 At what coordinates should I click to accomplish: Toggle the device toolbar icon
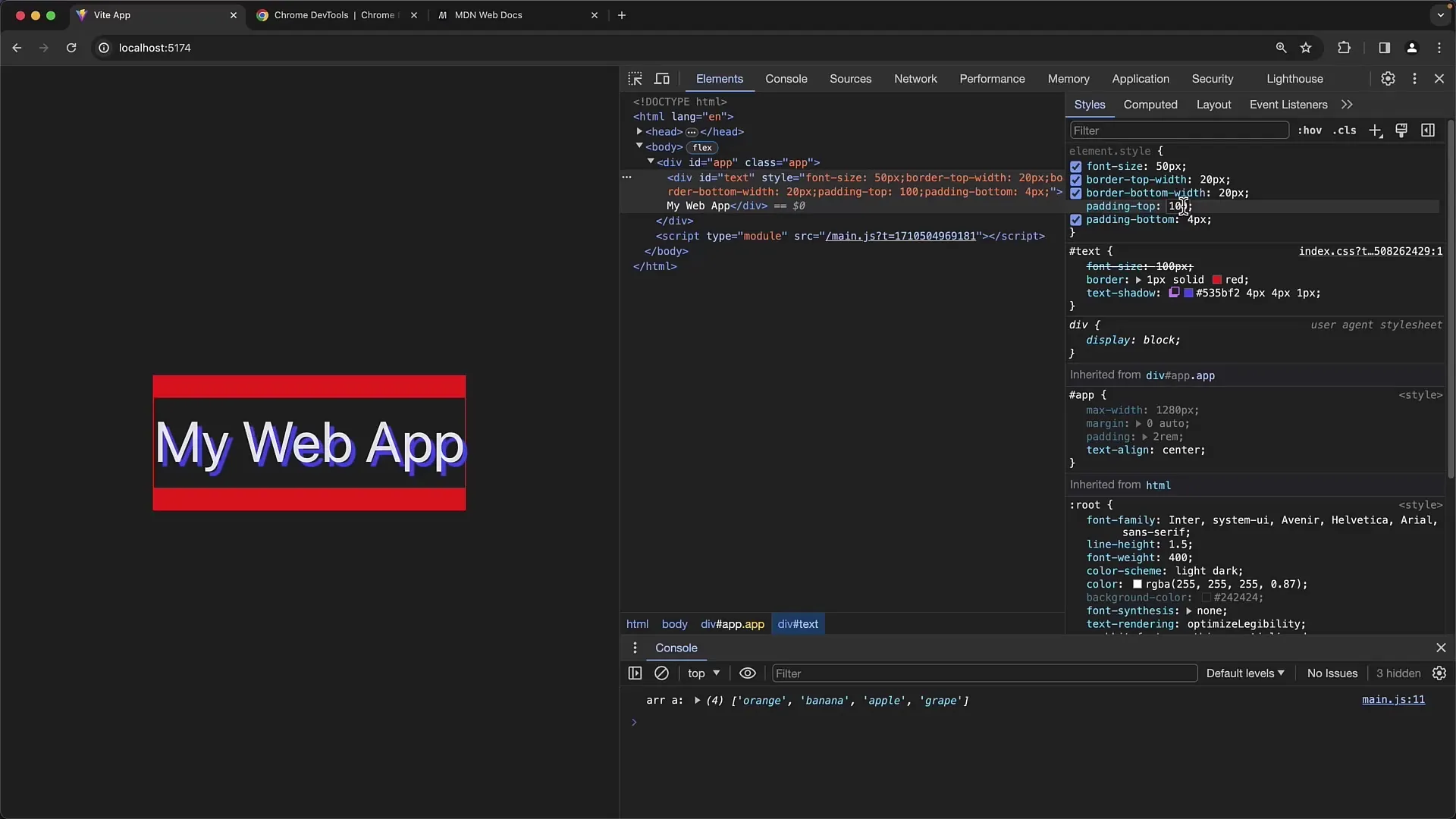click(662, 79)
